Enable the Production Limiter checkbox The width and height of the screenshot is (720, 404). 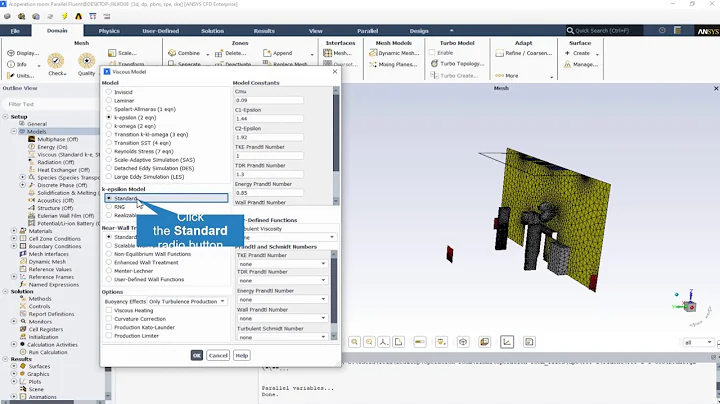coord(109,336)
